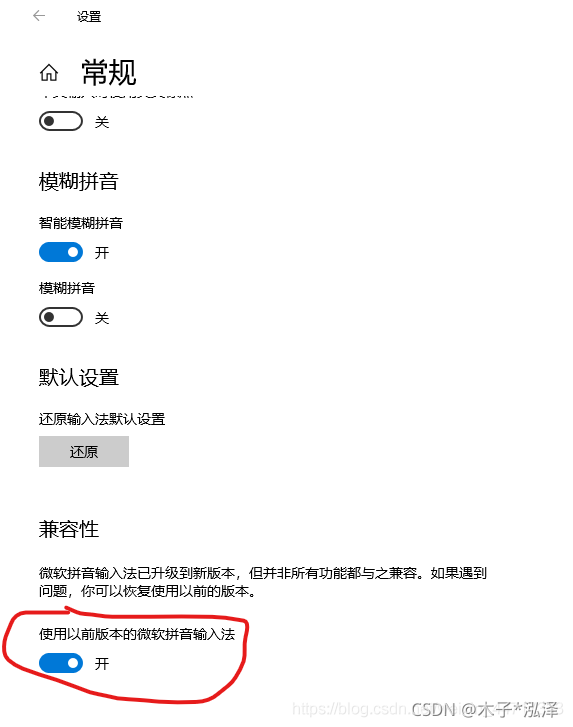Screen dimensions: 573x727
Task: Click 关 text beside the 模糊拼音 switch
Action: [102, 318]
